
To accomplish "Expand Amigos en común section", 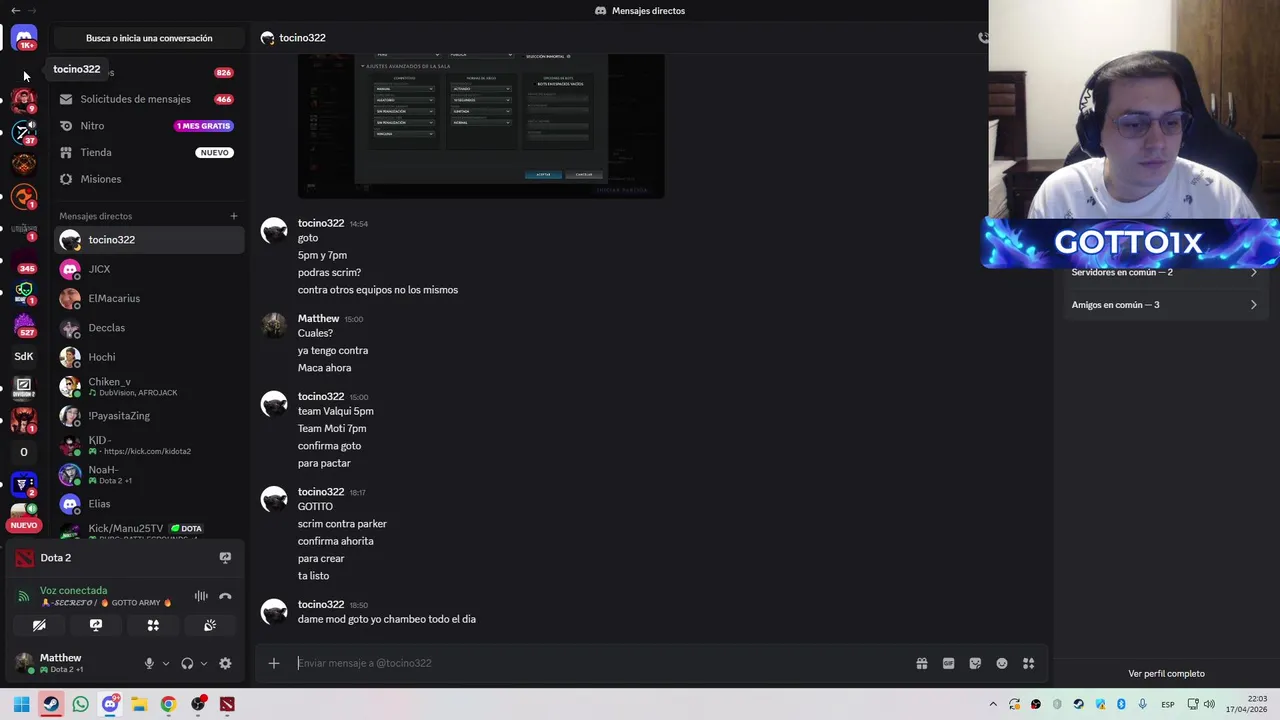I will [x=1164, y=305].
